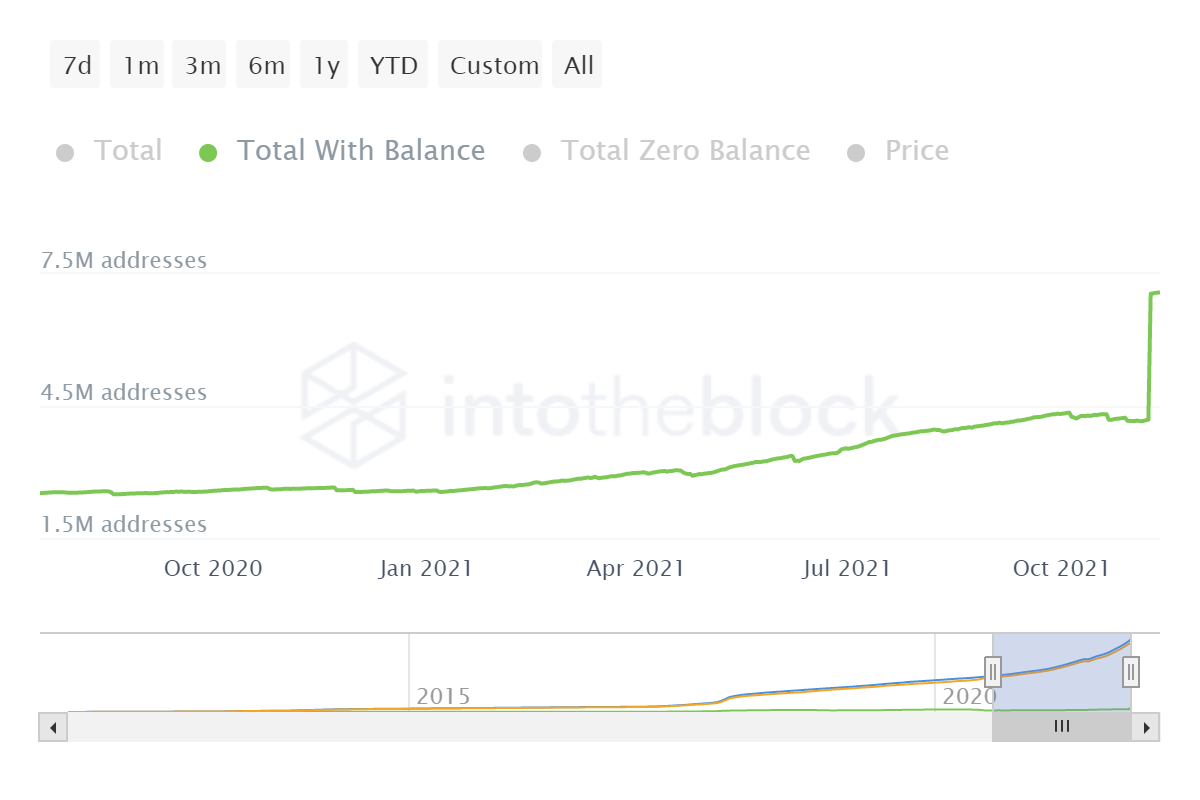
Task: Show the Total Zero Balance line
Action: [x=686, y=150]
